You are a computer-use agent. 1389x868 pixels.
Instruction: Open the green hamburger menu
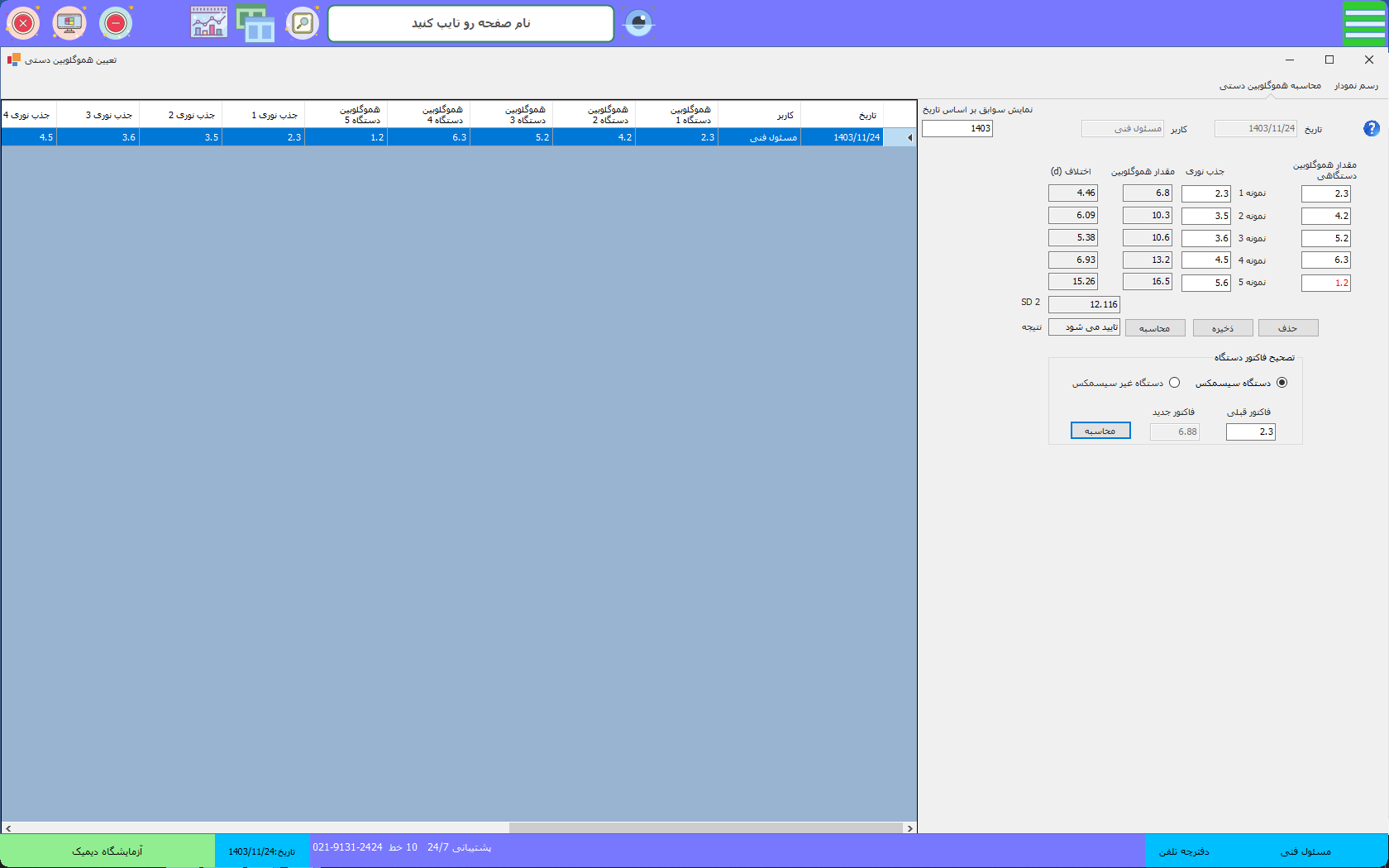click(x=1364, y=23)
